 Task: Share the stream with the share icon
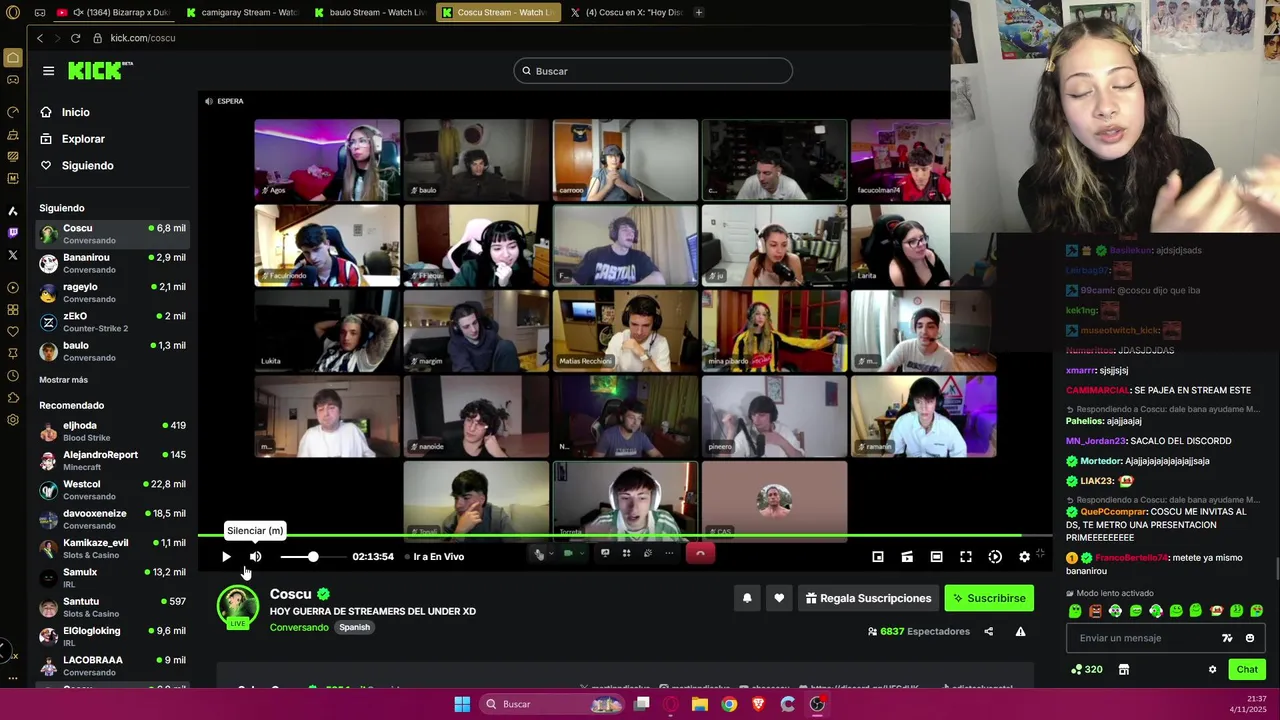pos(989,632)
